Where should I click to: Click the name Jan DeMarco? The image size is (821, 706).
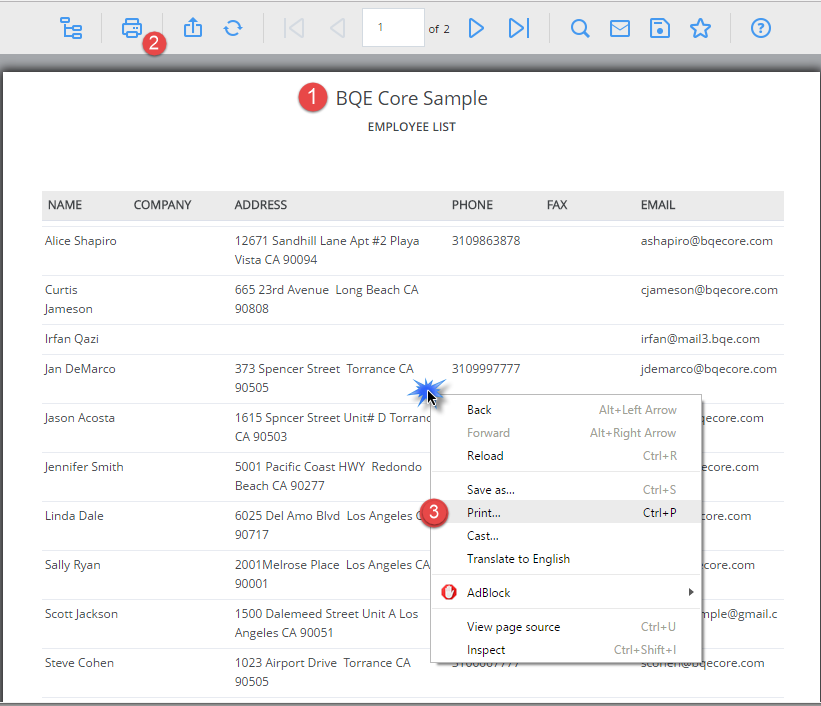80,369
